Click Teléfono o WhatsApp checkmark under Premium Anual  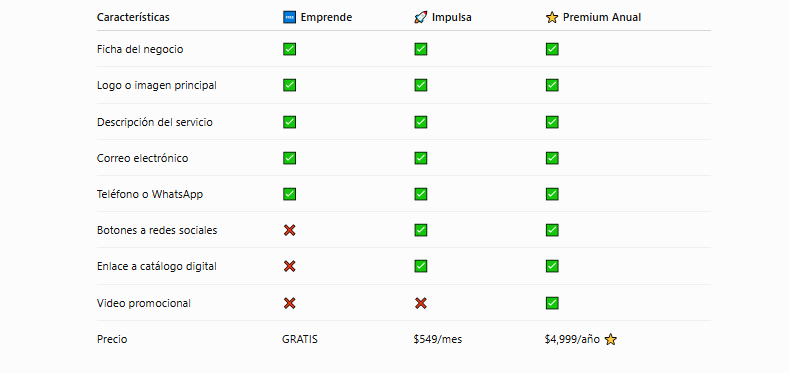click(x=552, y=194)
